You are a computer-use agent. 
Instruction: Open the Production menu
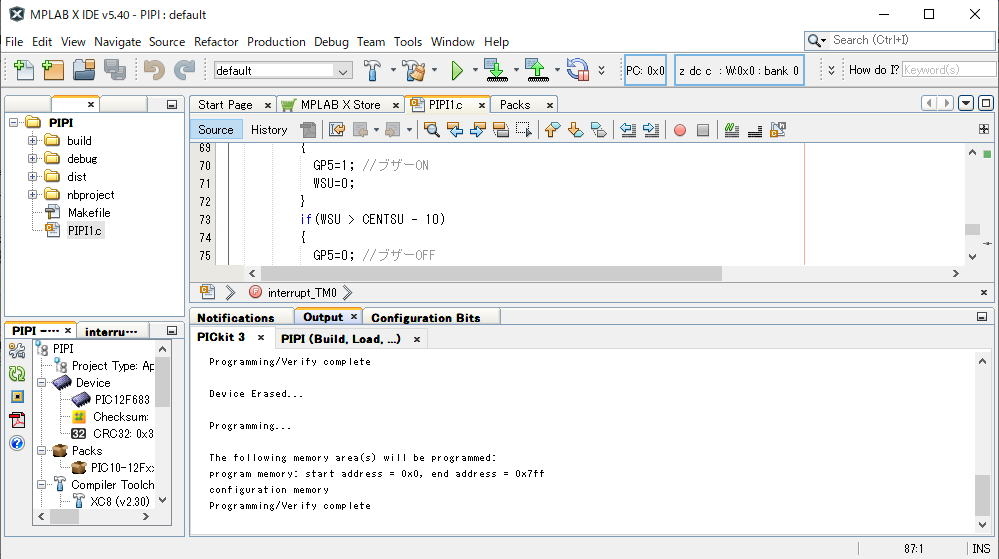click(x=276, y=41)
